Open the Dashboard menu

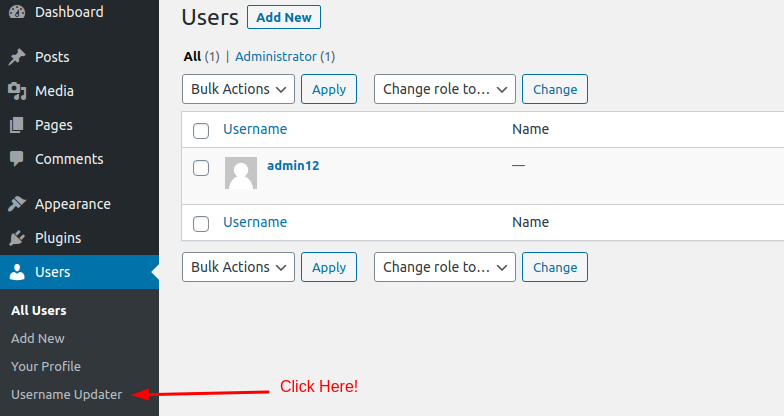click(80, 12)
